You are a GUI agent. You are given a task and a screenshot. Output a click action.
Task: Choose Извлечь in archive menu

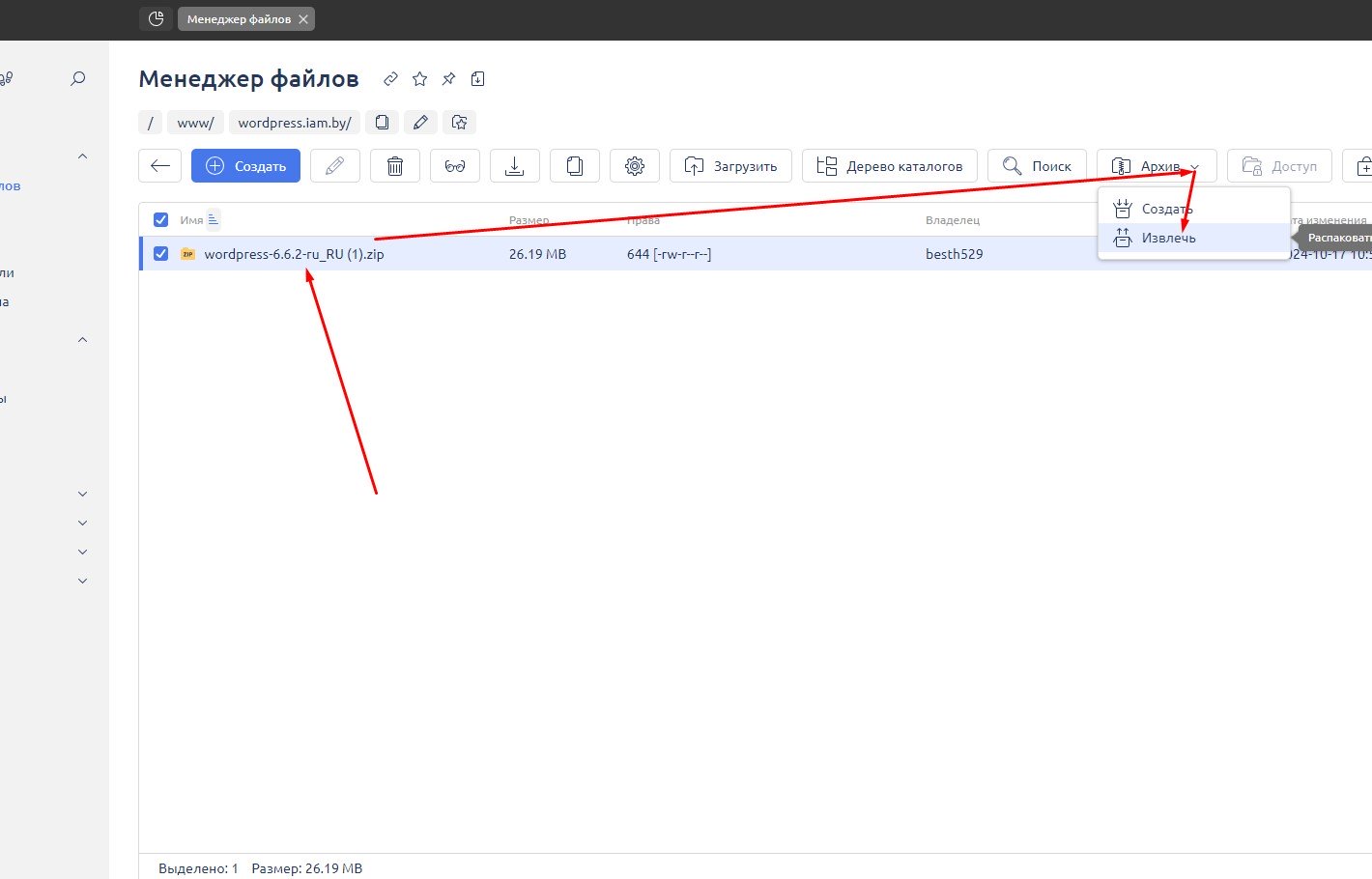coord(1194,238)
